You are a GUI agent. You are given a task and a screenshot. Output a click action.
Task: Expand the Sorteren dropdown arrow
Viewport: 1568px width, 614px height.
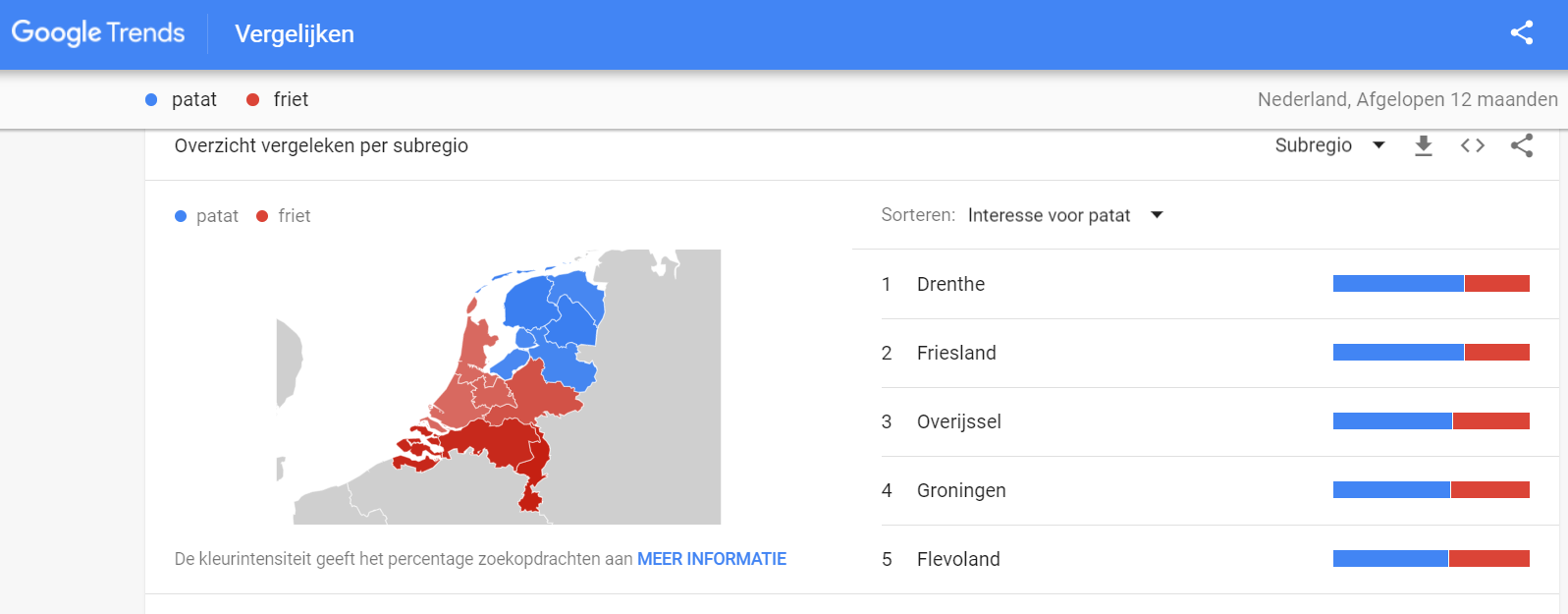click(1157, 215)
